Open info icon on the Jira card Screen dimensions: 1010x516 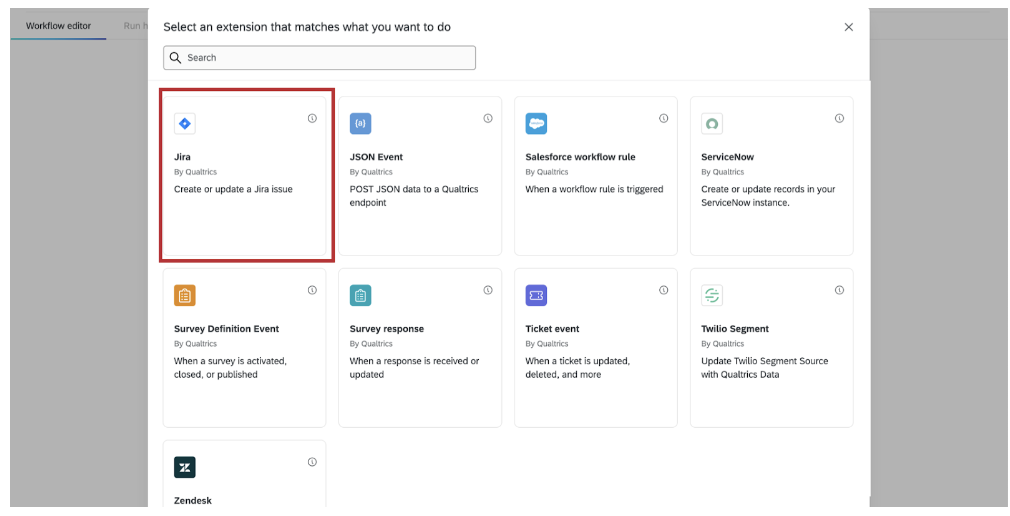(x=312, y=118)
